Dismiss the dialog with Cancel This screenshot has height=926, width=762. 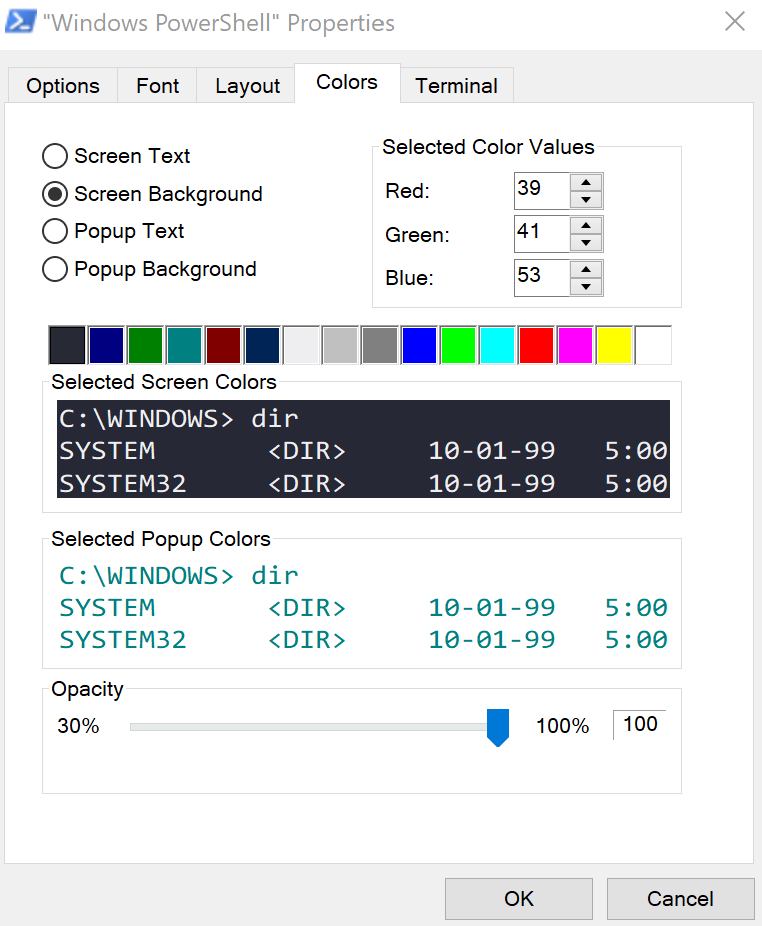[x=680, y=898]
